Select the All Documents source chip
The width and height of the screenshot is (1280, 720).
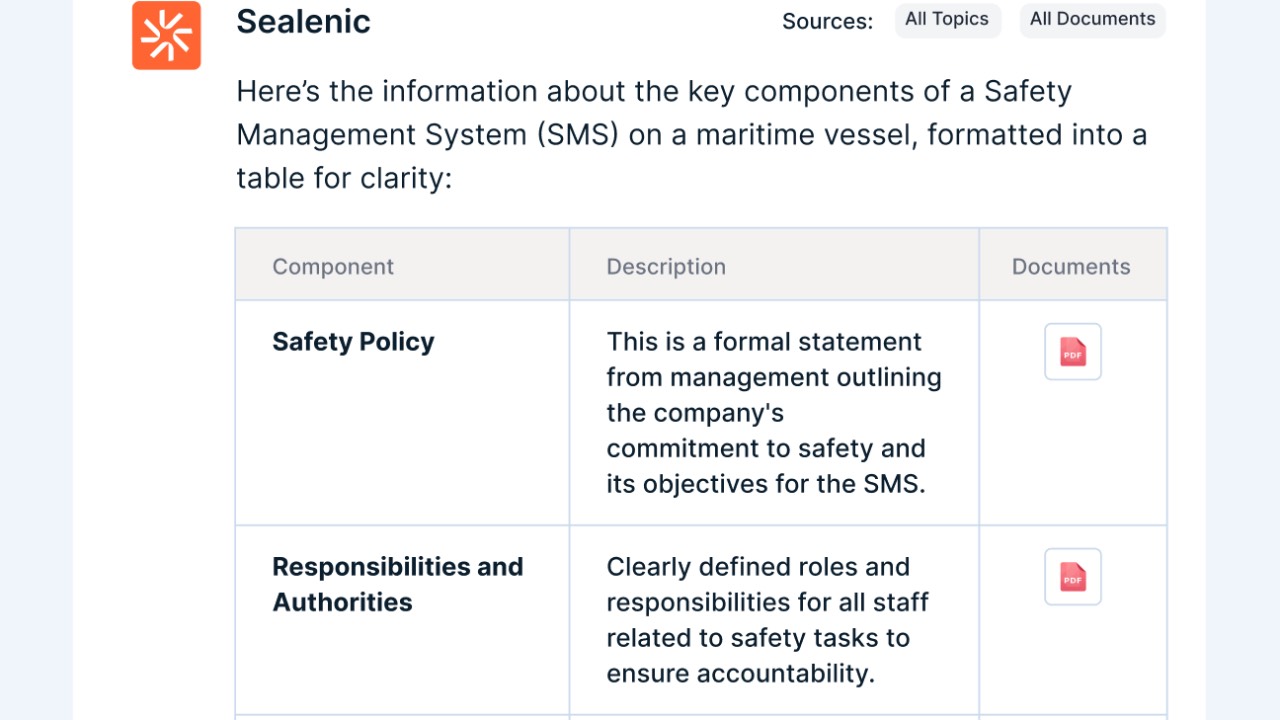click(1092, 19)
